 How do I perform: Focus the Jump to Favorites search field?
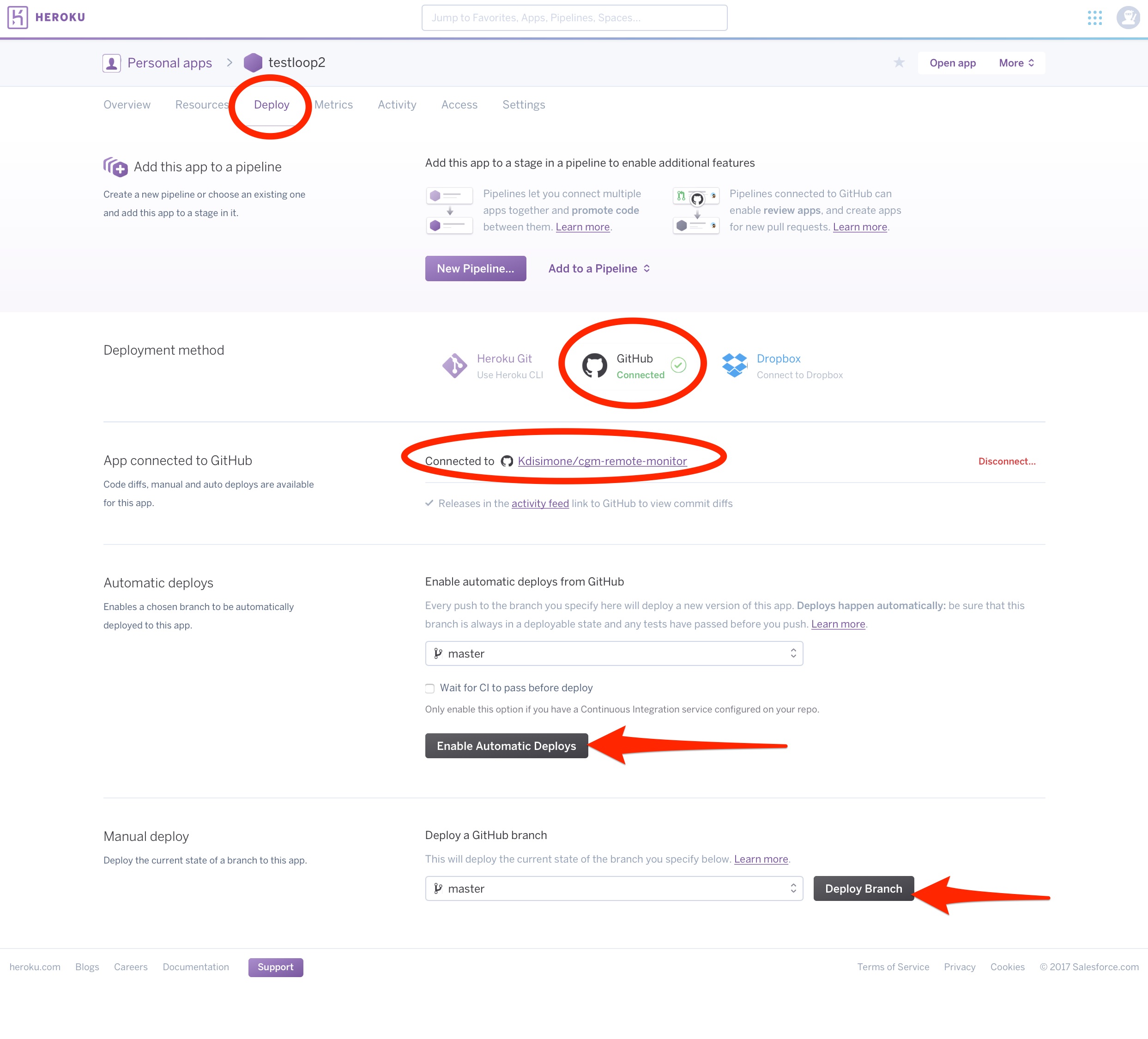574,18
